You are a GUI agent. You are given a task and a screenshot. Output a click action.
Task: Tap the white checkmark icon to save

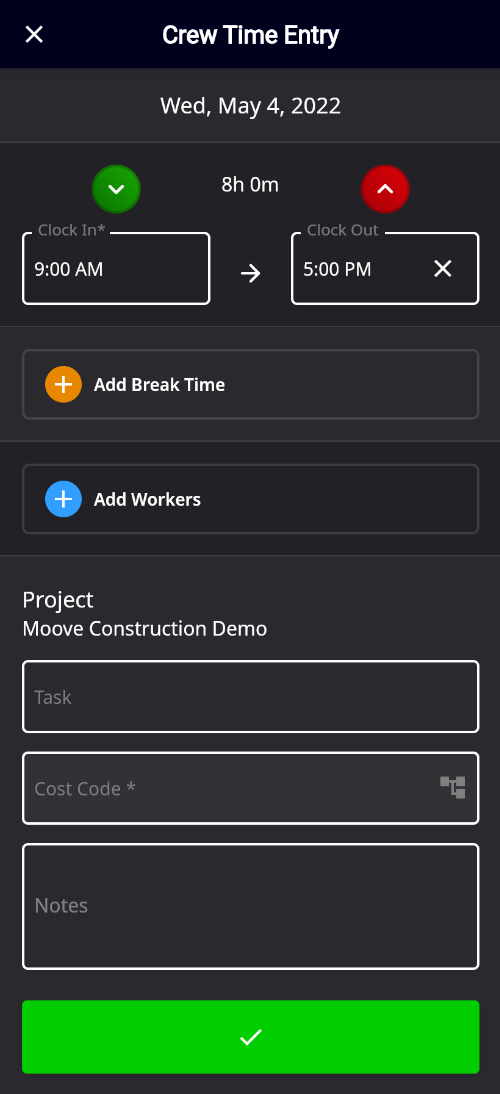[x=250, y=1037]
